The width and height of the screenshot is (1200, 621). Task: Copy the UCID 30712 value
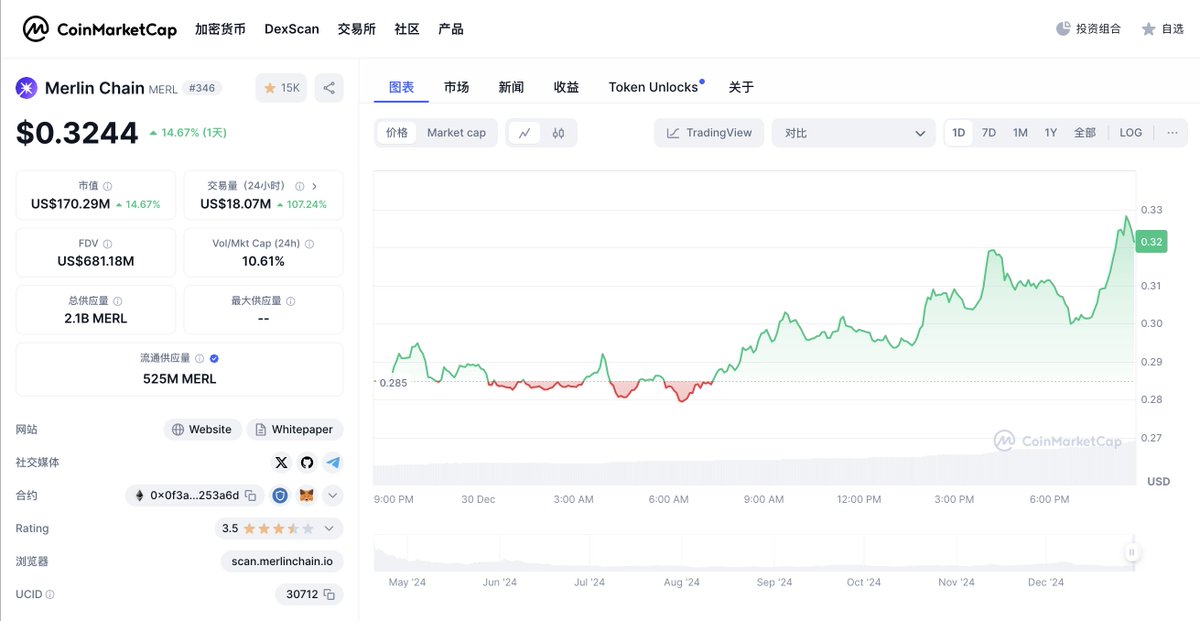331,594
